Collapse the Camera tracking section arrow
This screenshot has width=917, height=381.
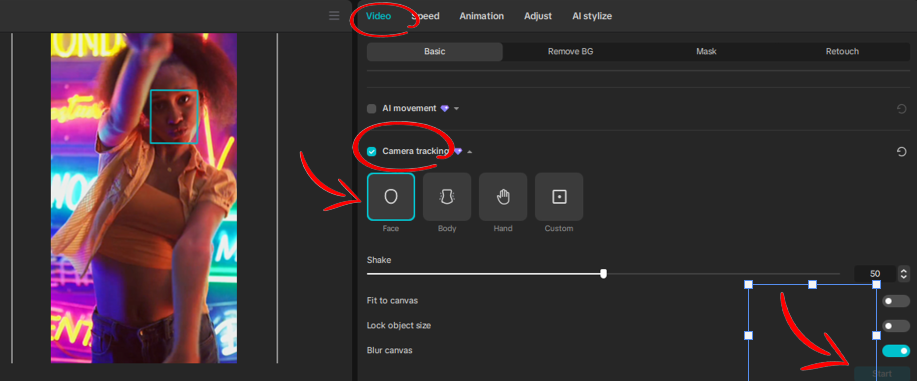point(469,152)
